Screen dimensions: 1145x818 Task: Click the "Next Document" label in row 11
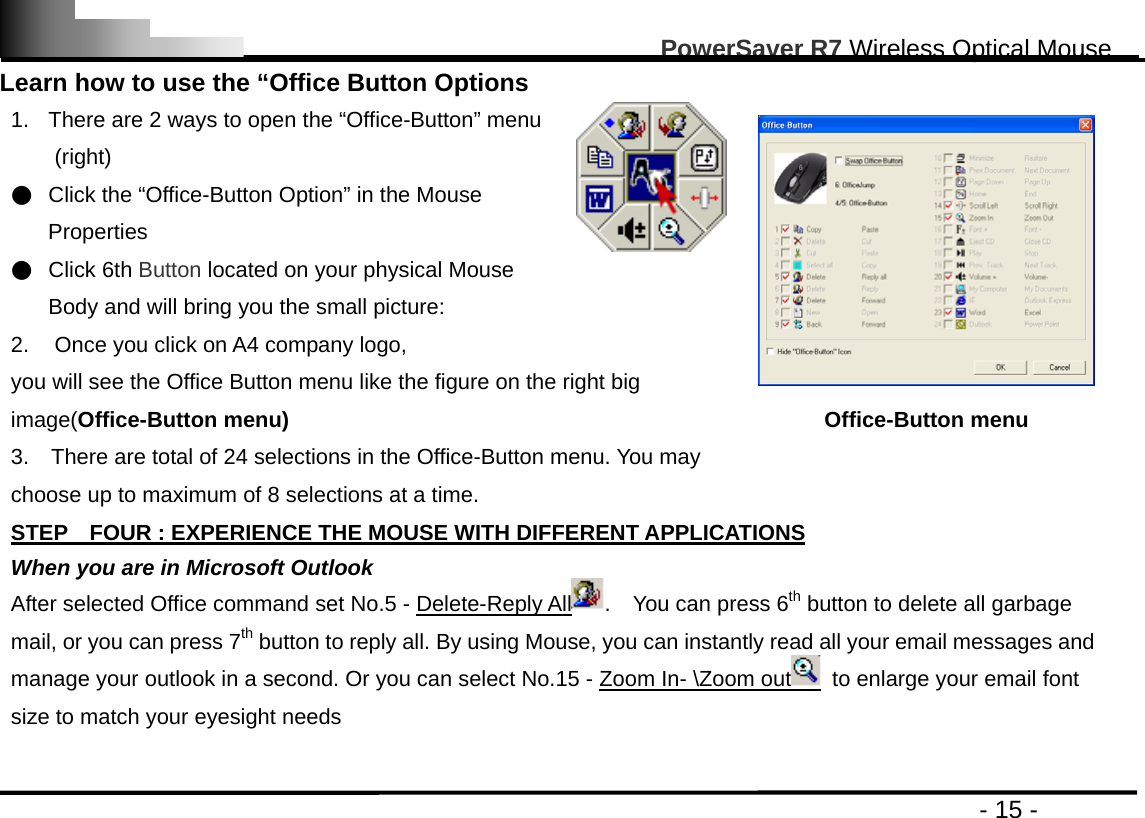click(x=1047, y=170)
